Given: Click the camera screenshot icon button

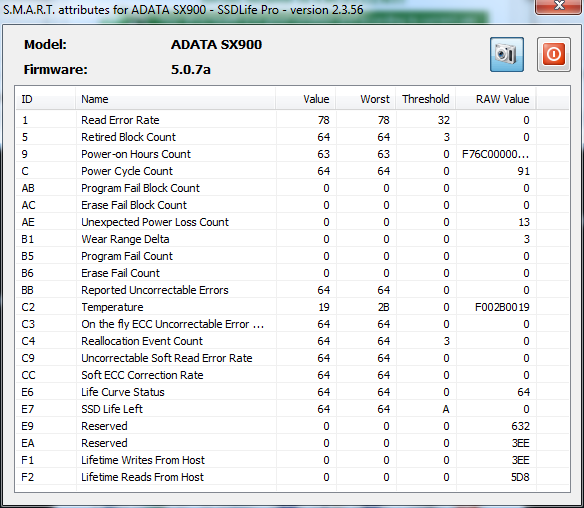Looking at the screenshot, I should pos(507,54).
